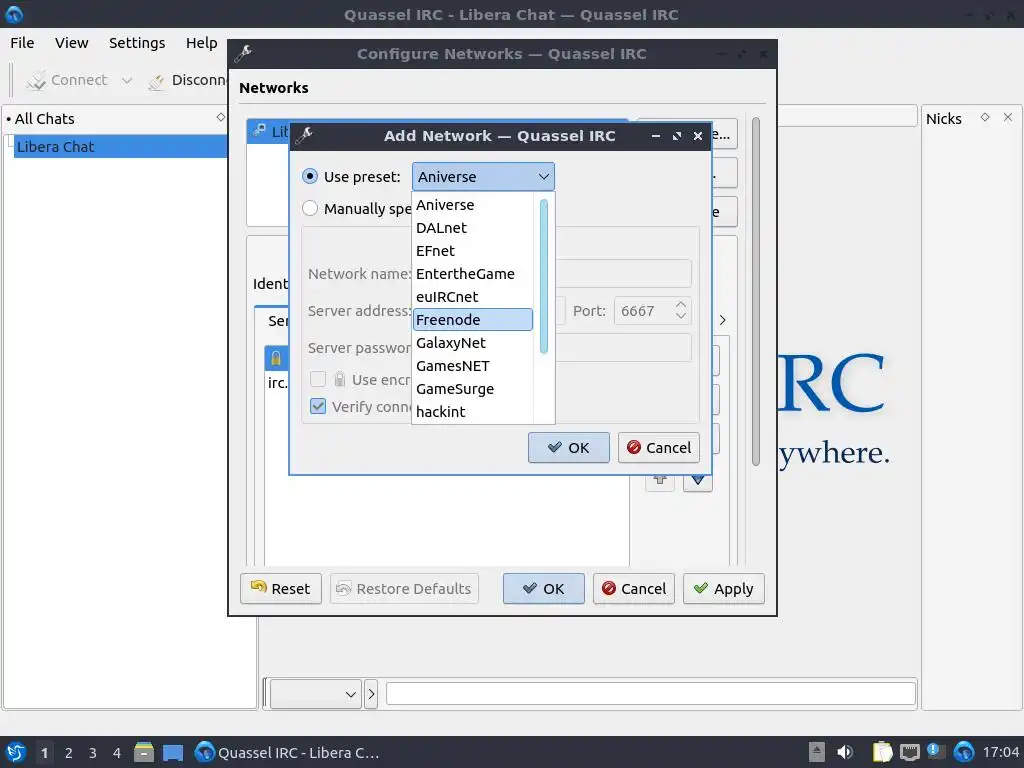The image size is (1024, 768).
Task: Click Cancel in Configure Networks dialog
Action: pyautogui.click(x=633, y=588)
